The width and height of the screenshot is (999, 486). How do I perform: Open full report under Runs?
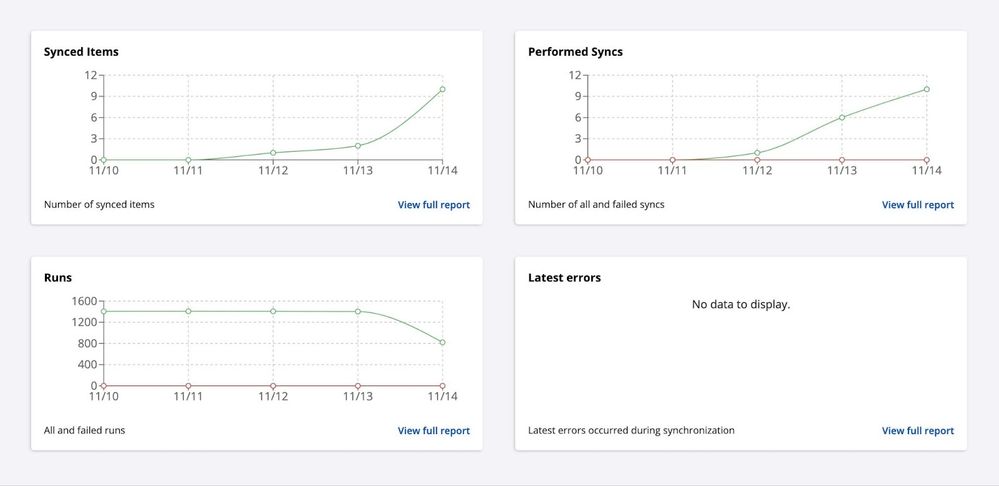(x=433, y=431)
